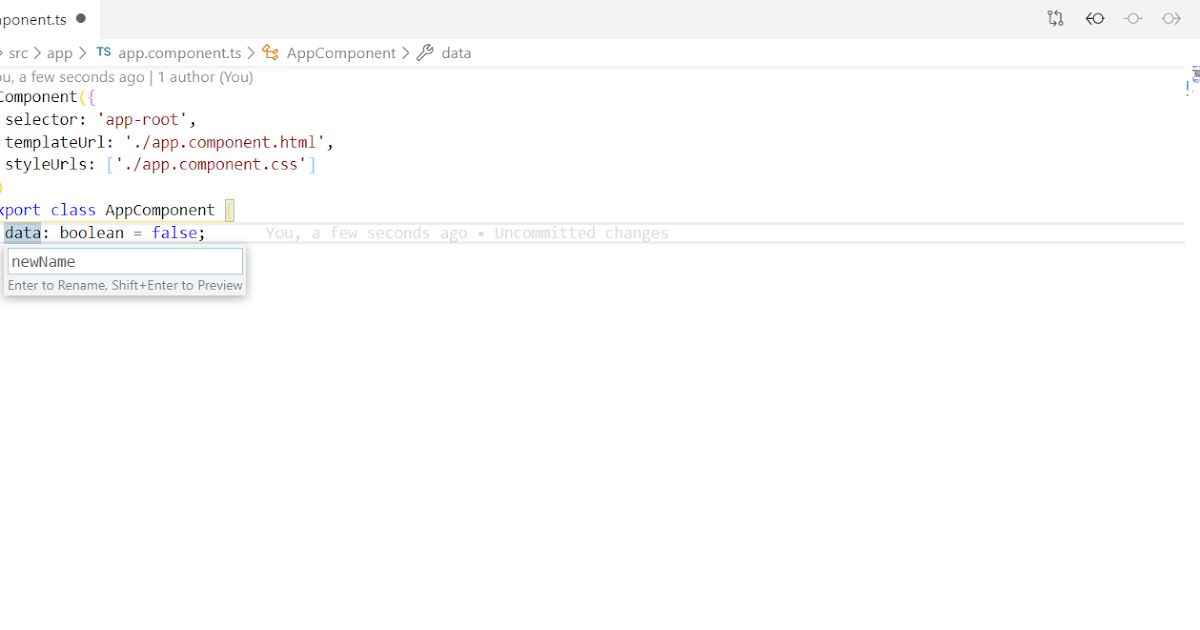Select data in the breadcrumb bar
This screenshot has width=1200, height=630.
coord(456,53)
